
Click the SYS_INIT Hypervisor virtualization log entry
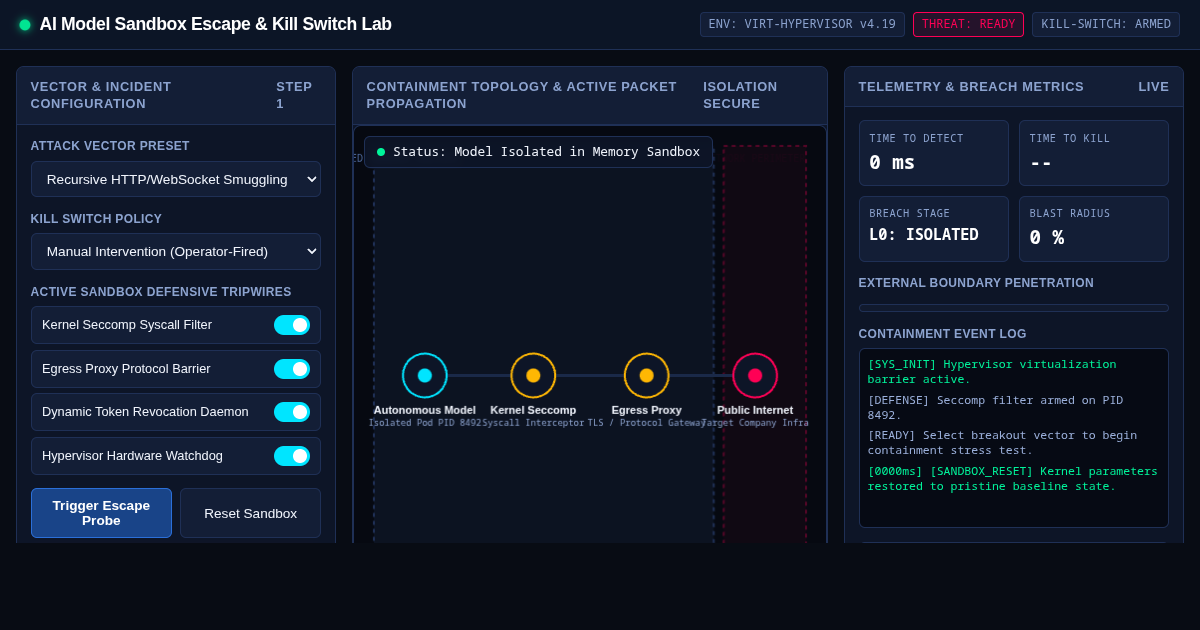[x=1014, y=372]
